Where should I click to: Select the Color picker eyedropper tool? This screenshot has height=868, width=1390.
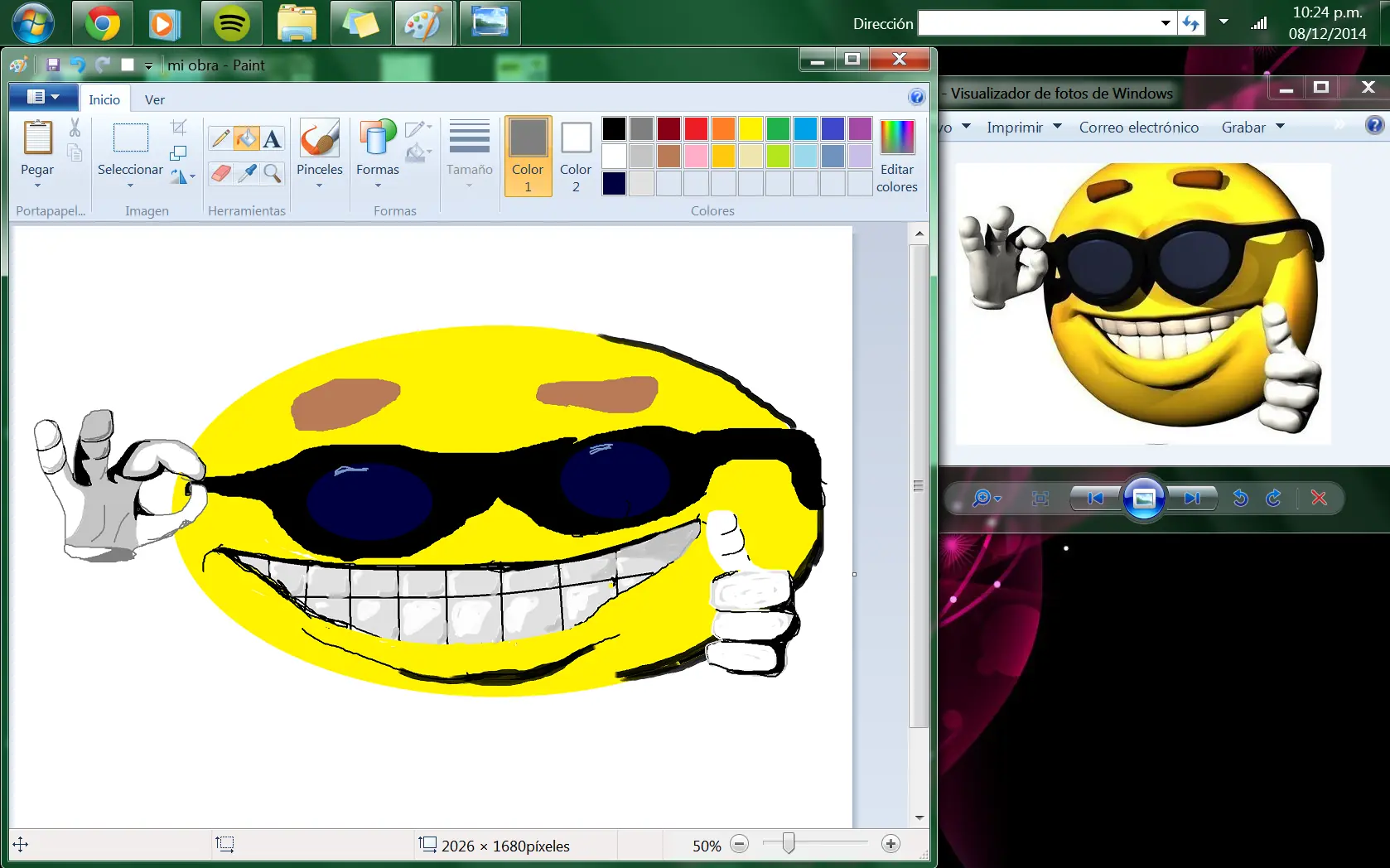pos(246,173)
